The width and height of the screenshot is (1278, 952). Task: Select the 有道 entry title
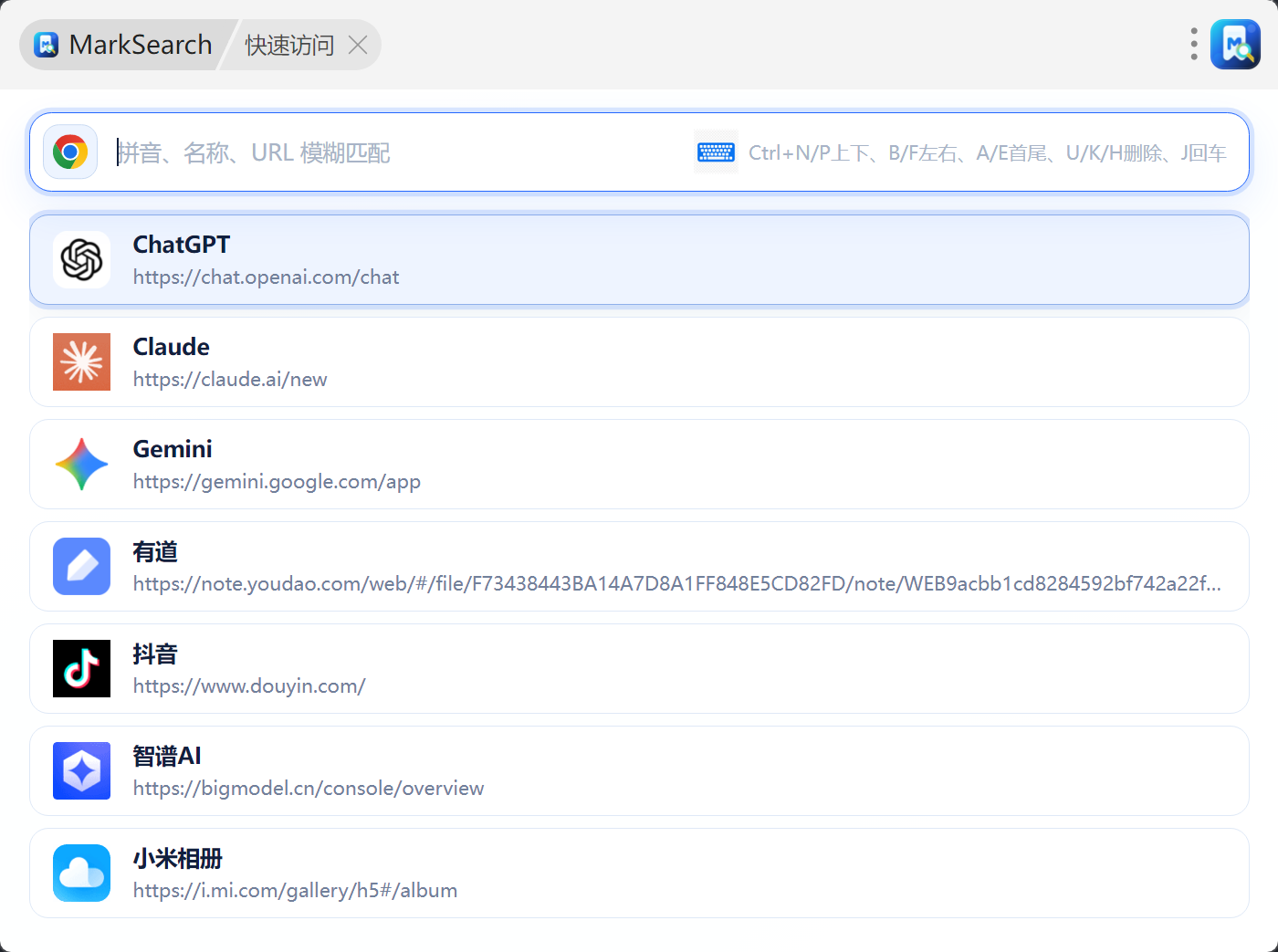(x=155, y=551)
